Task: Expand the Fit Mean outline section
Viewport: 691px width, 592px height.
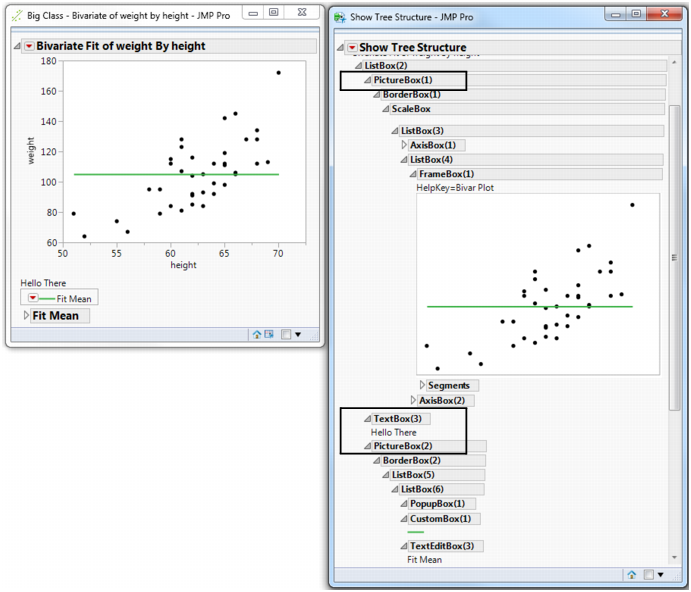Action: 26,316
